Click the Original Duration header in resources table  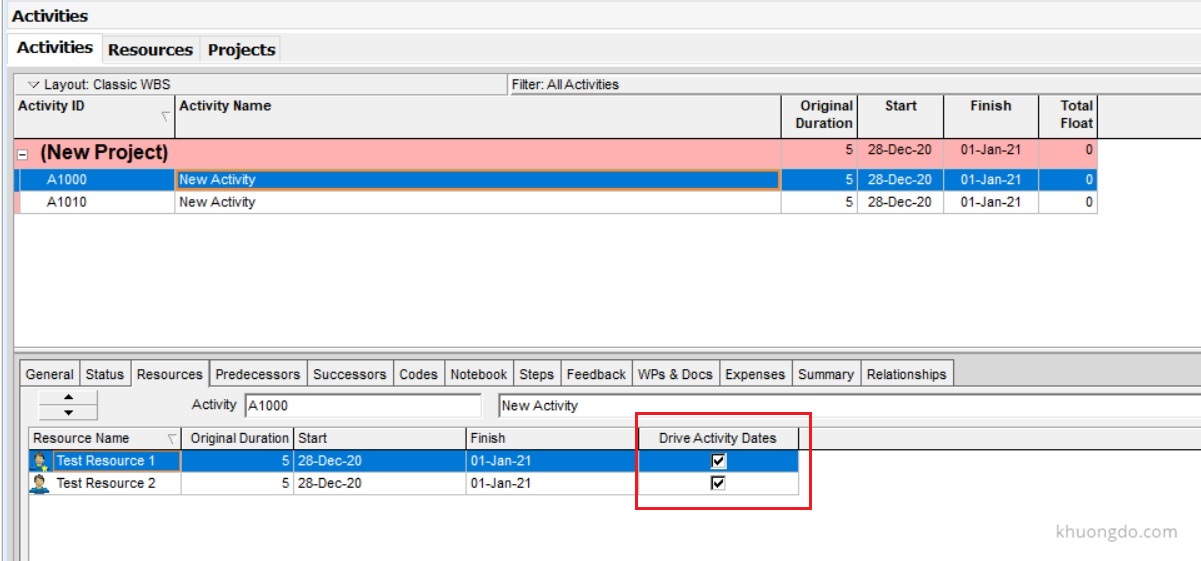[x=238, y=438]
